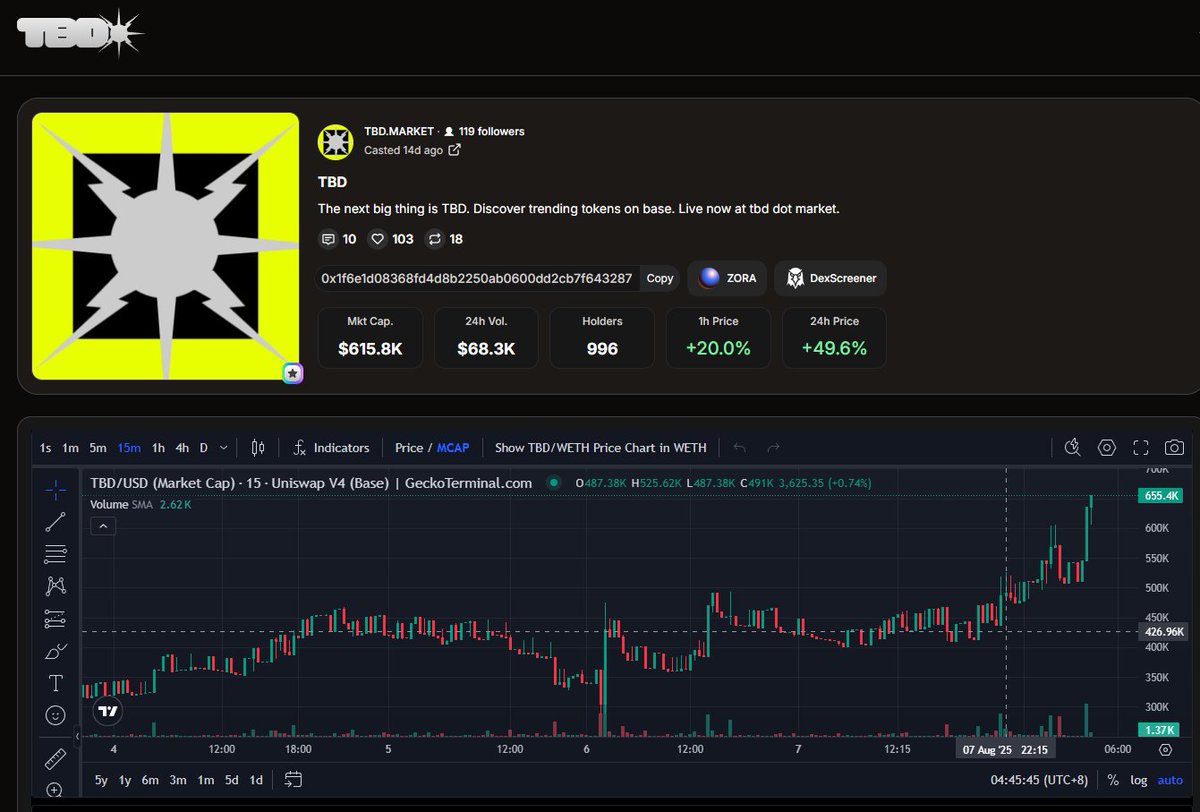Click the TBD/USD (Market Cap) chart title

[x=312, y=483]
